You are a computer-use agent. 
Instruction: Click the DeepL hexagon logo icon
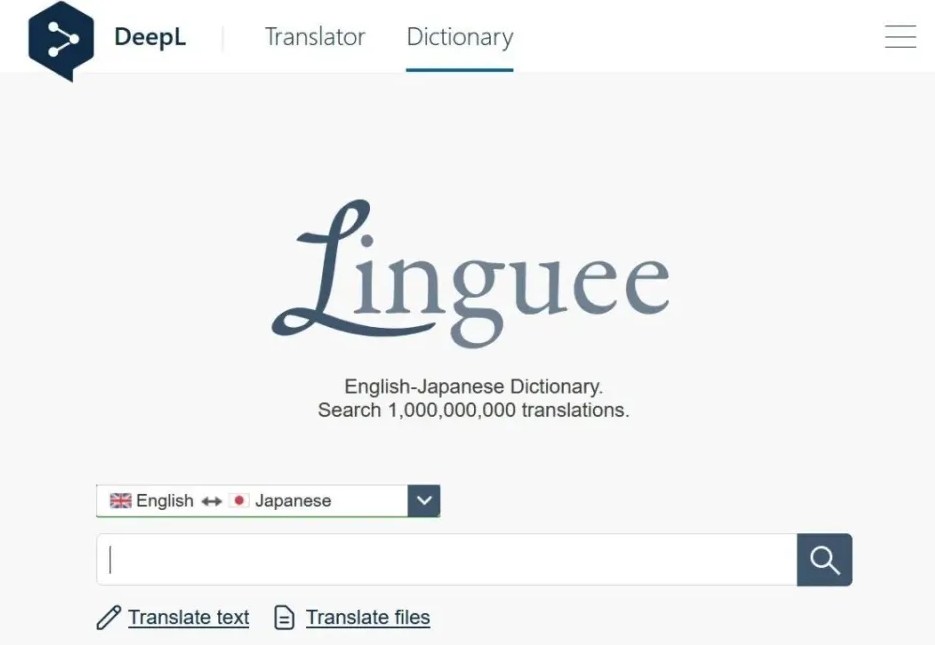pos(60,38)
